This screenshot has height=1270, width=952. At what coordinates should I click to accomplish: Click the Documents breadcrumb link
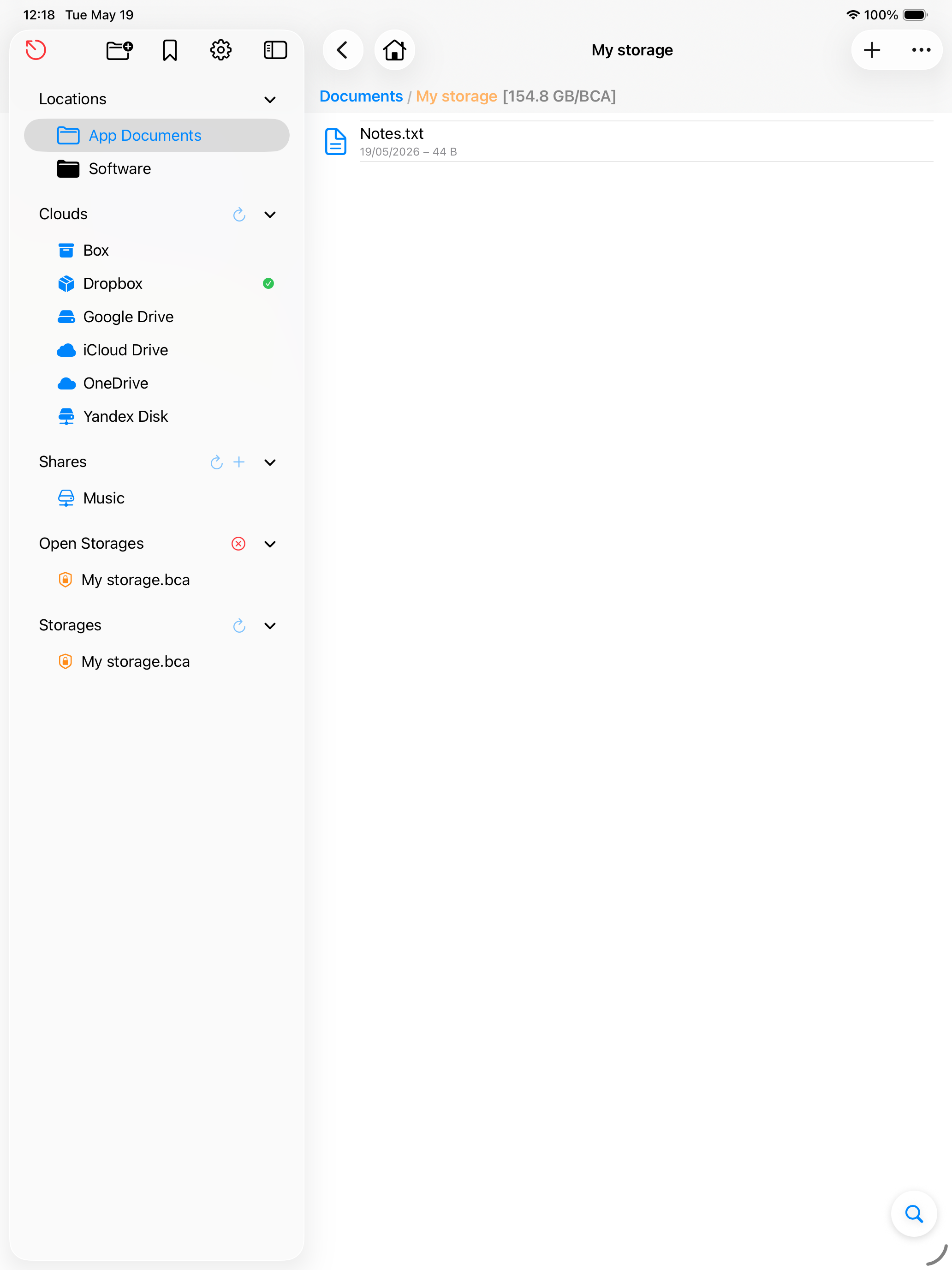click(x=361, y=96)
